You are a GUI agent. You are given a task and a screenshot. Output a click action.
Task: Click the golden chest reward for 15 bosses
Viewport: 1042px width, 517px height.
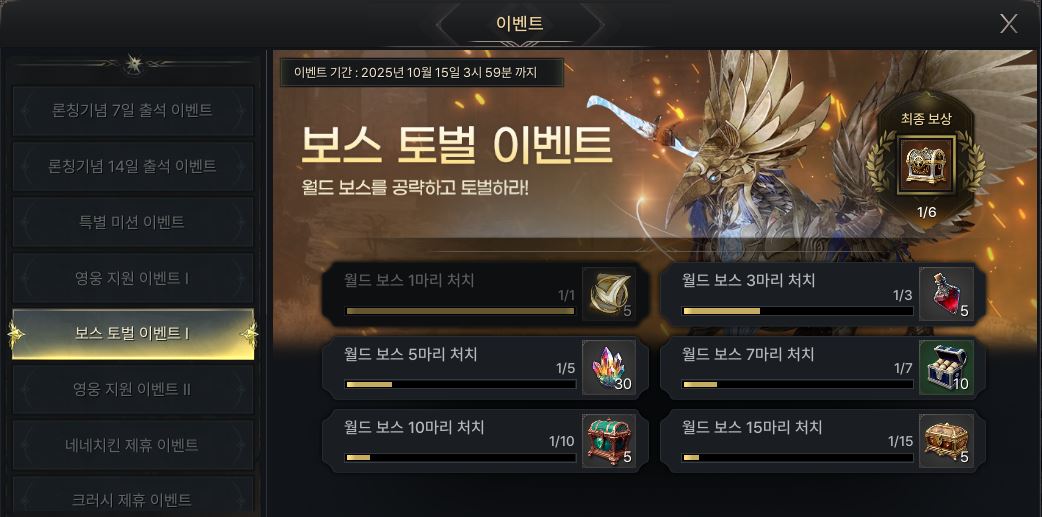tap(946, 441)
